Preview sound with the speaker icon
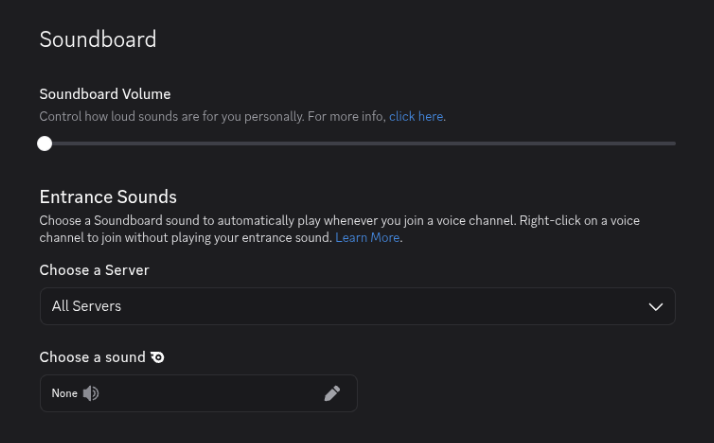This screenshot has width=714, height=443. [91, 393]
